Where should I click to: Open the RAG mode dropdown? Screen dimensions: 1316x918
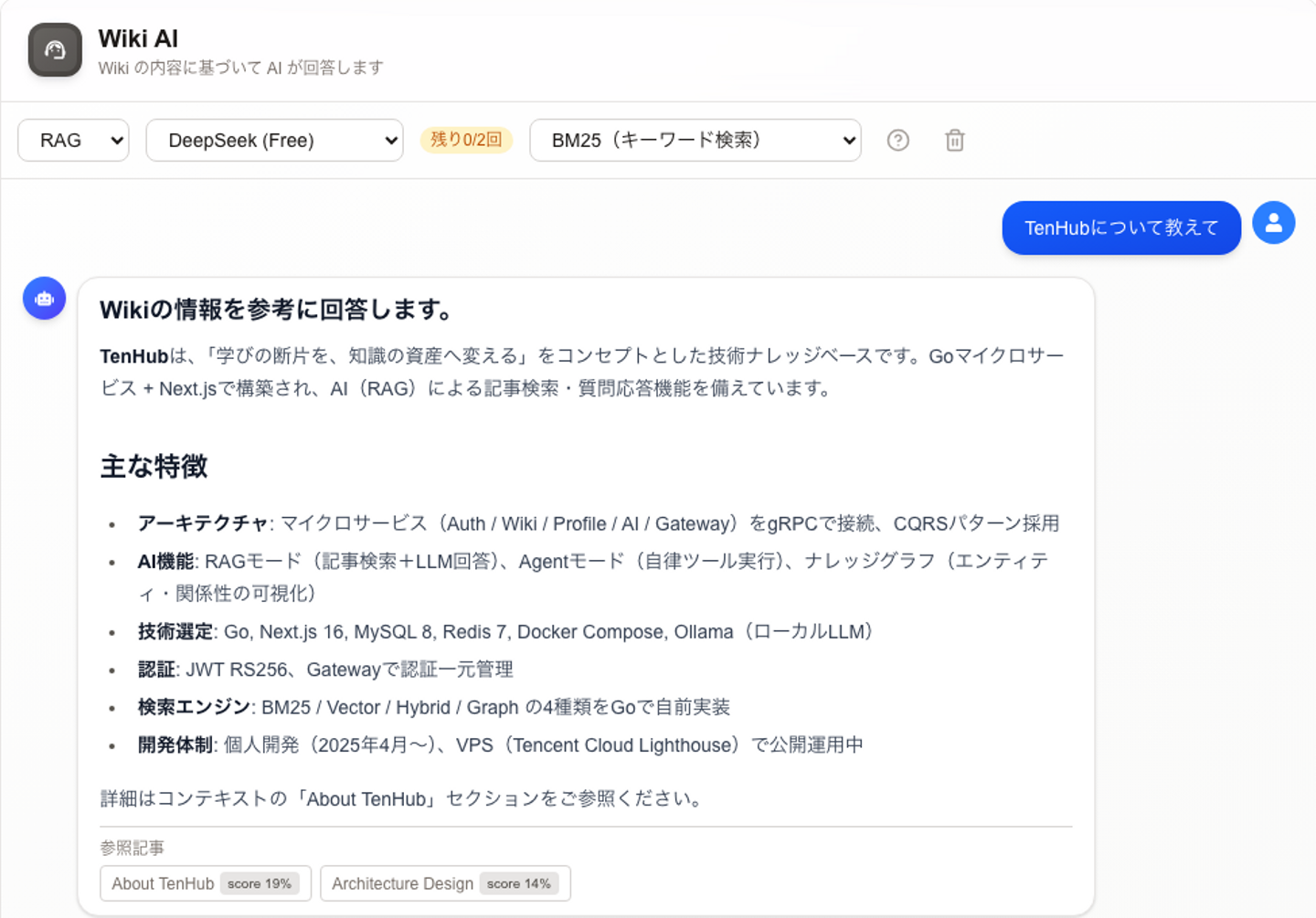(x=73, y=140)
